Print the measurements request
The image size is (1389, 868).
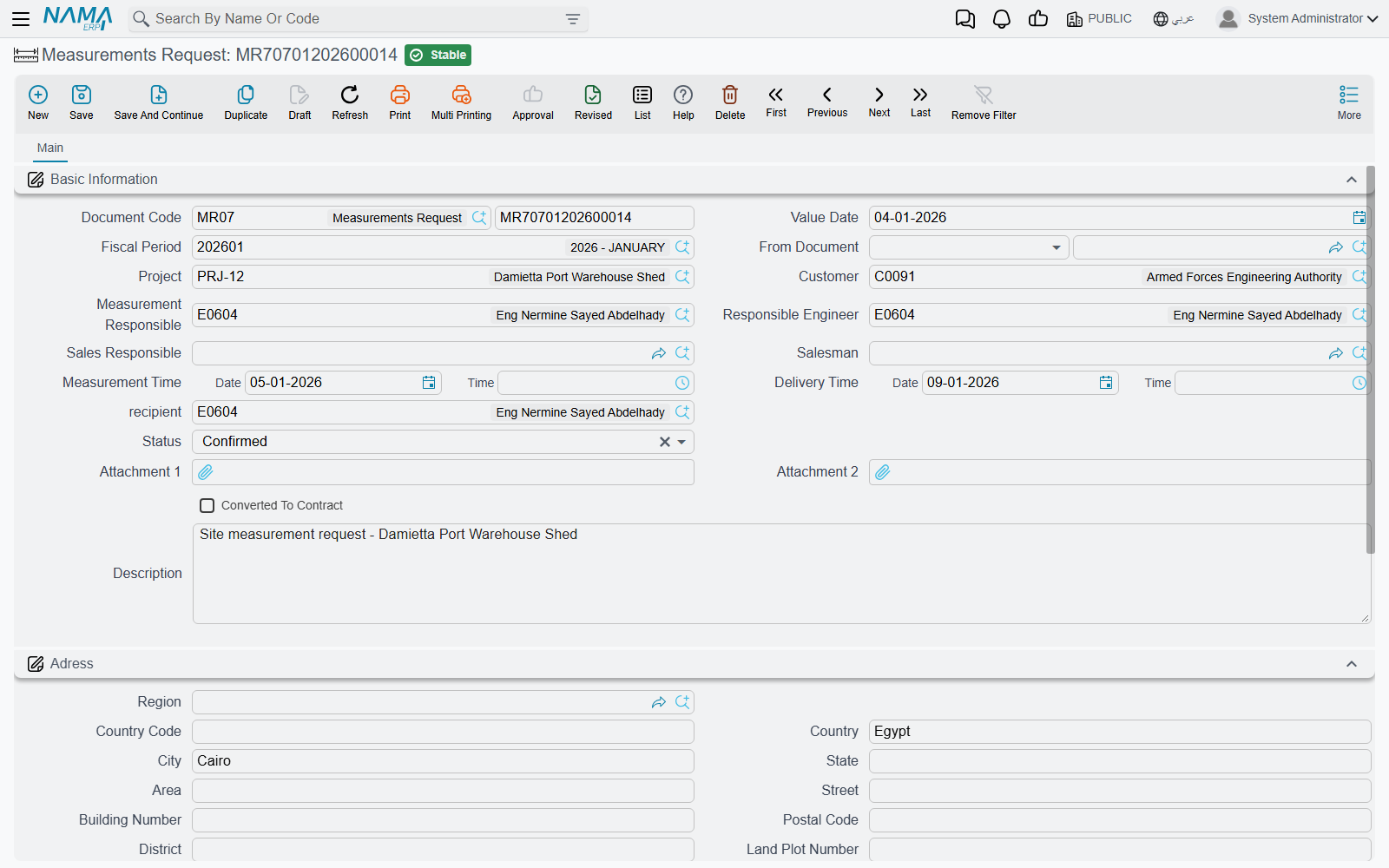coord(400,102)
